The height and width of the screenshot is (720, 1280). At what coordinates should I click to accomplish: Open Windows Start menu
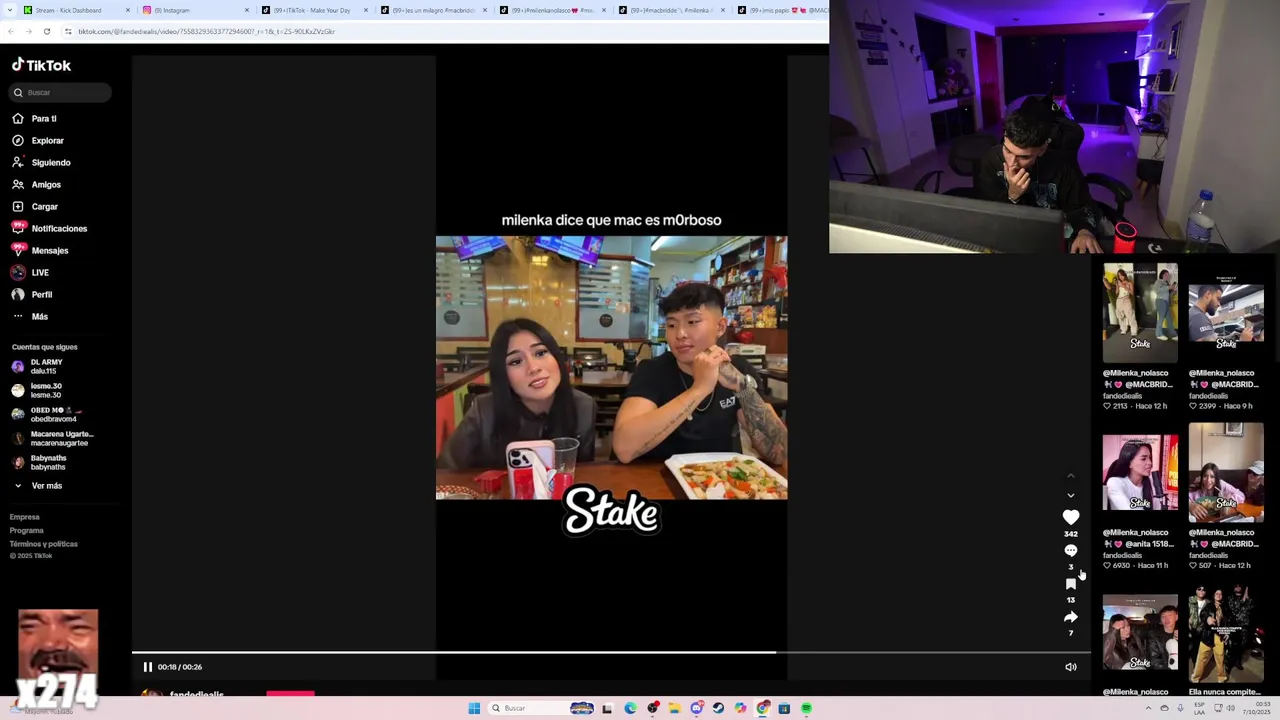474,708
